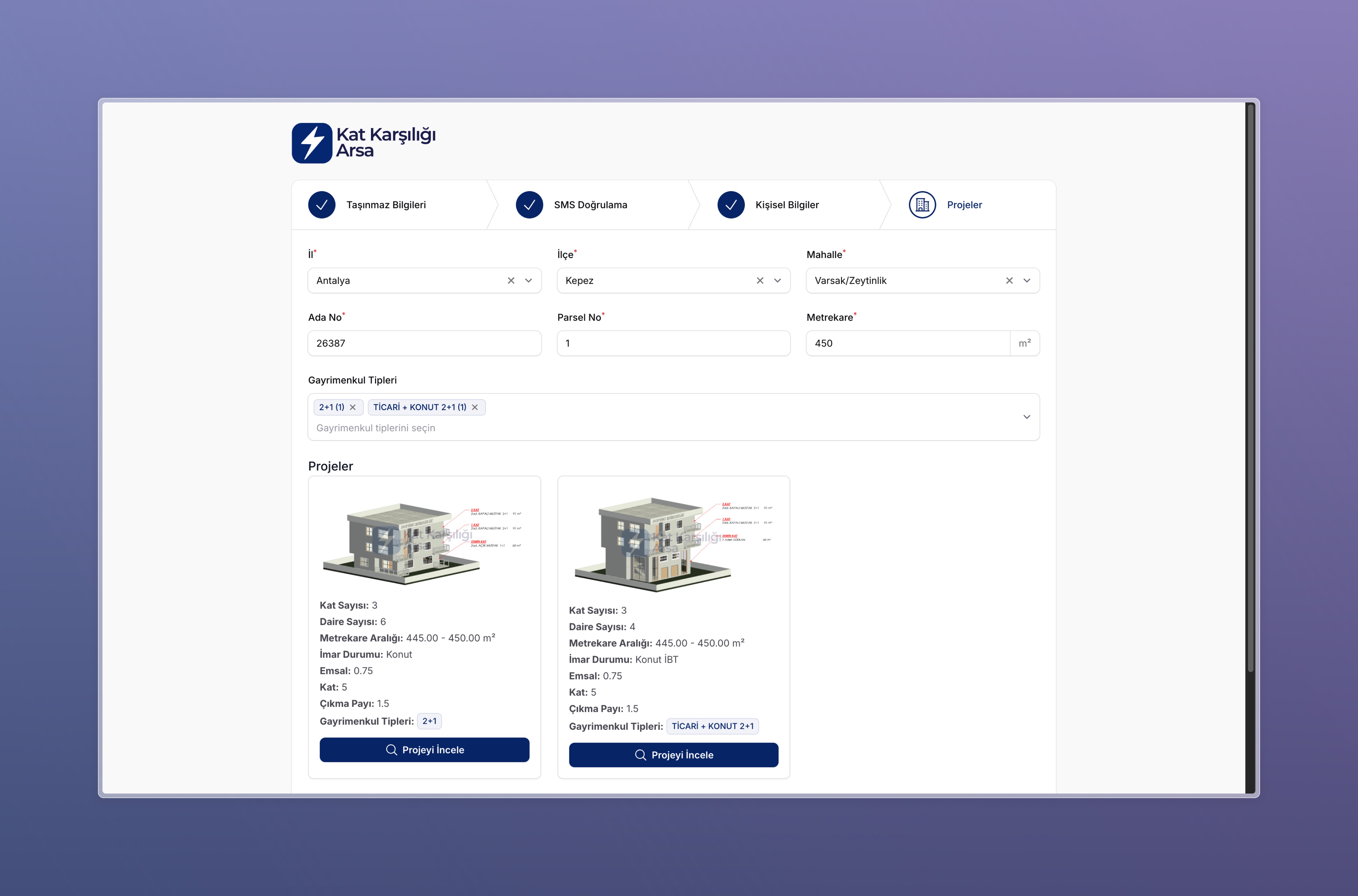Click the SMS Doğrulama checkmark step icon
Screen dimensions: 1358x896
[529, 205]
